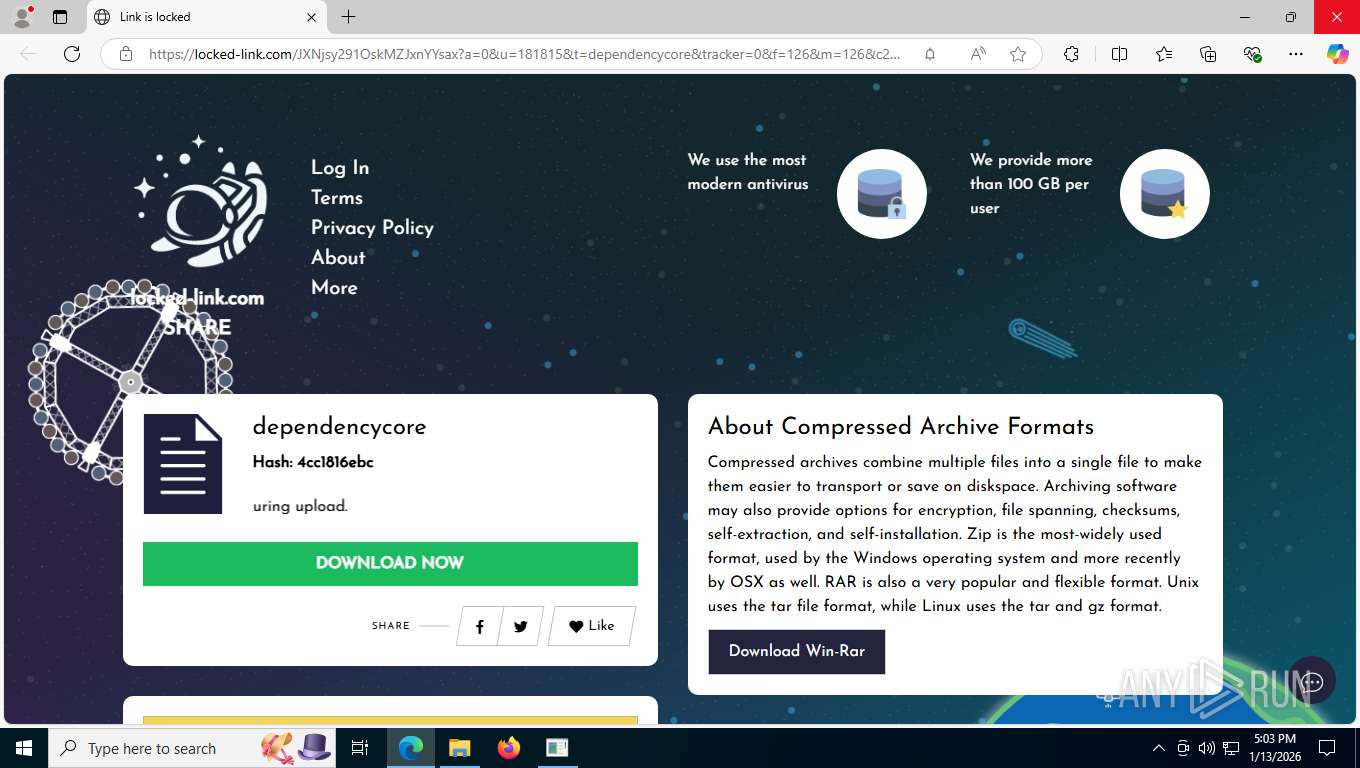Add page to favorites with the star icon
The height and width of the screenshot is (768, 1360).
(1018, 54)
